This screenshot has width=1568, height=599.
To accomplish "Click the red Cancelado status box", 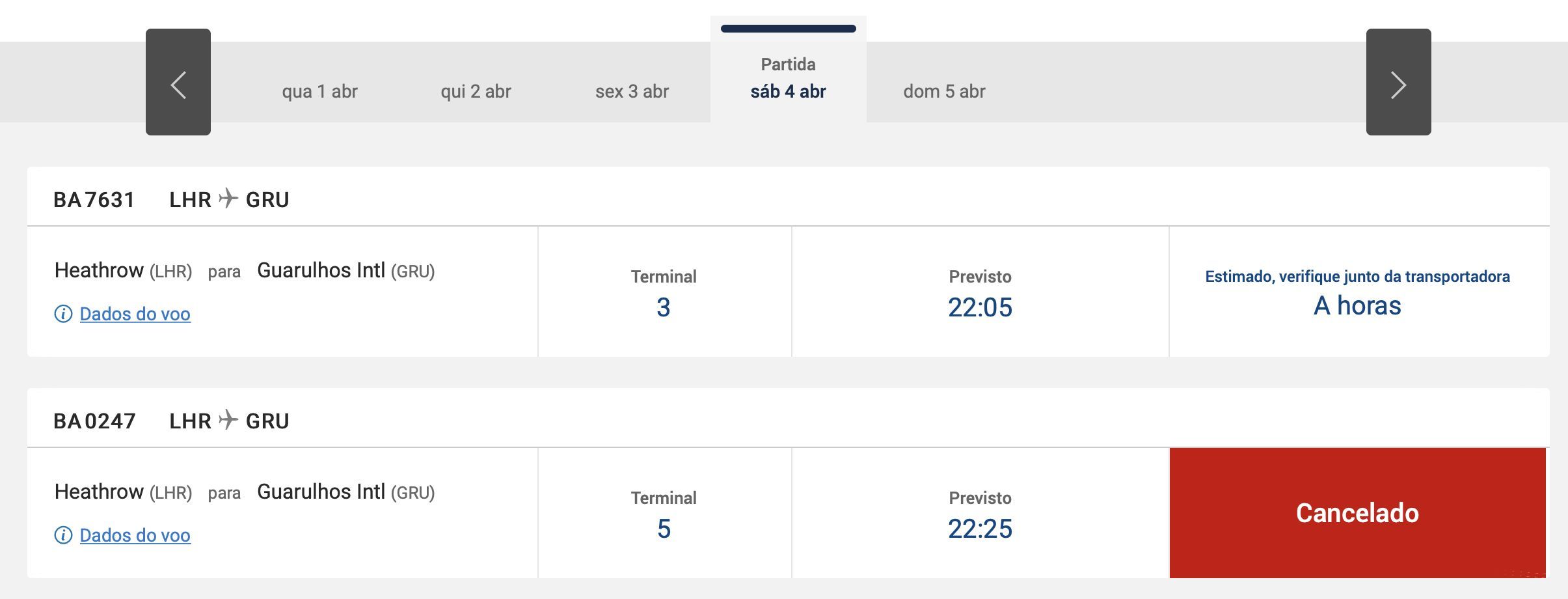I will click(1357, 513).
